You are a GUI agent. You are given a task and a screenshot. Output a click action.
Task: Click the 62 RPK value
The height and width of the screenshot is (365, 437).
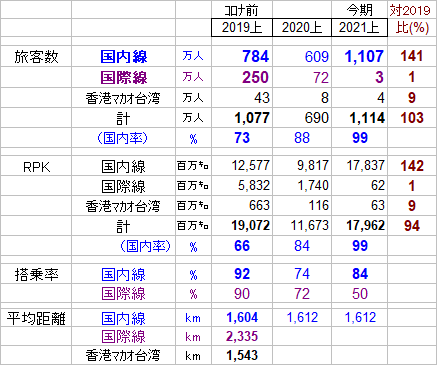[x=378, y=185]
